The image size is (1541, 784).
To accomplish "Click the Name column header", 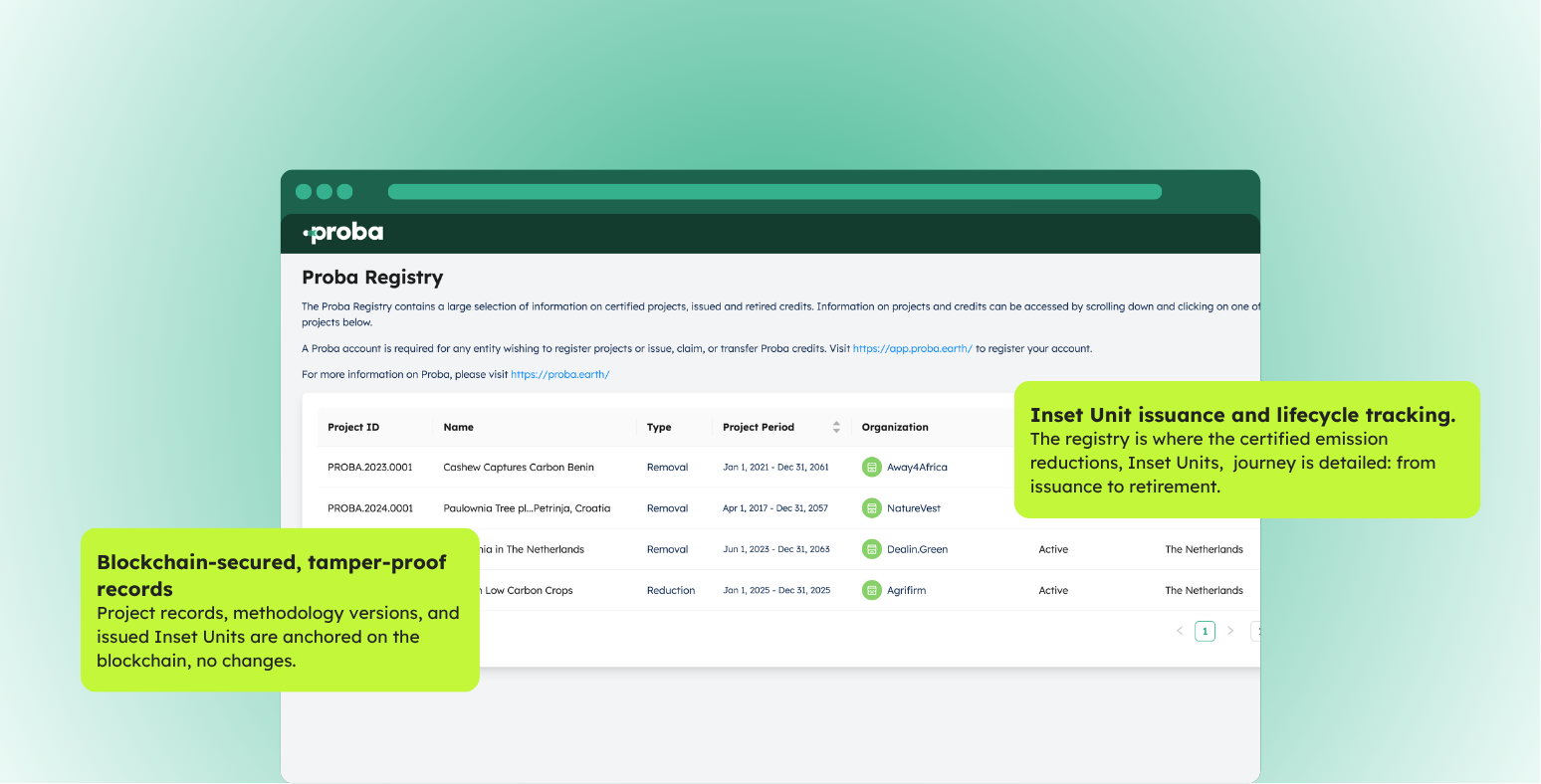I will coord(458,428).
